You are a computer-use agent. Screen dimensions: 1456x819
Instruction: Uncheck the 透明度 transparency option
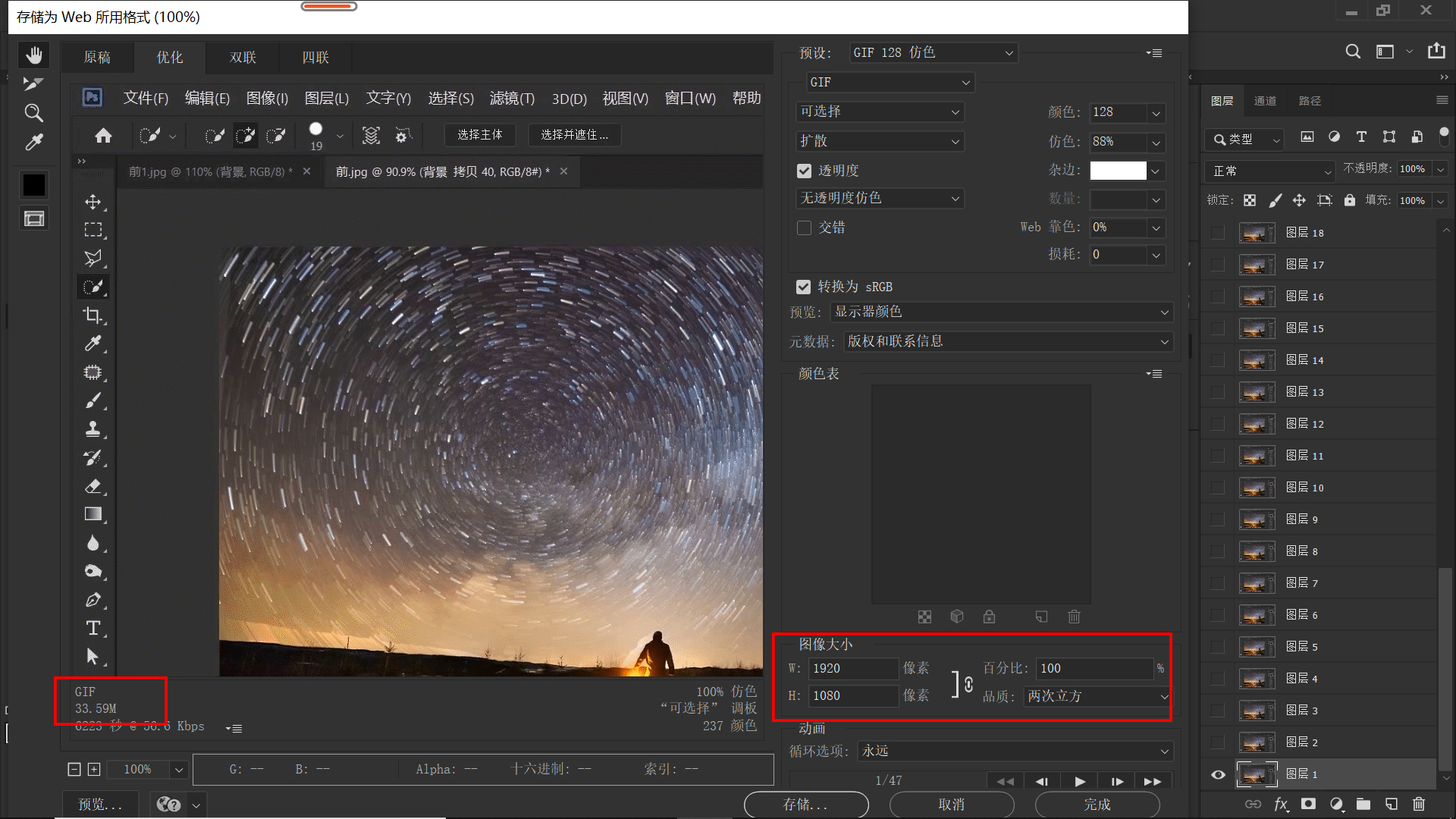click(804, 171)
